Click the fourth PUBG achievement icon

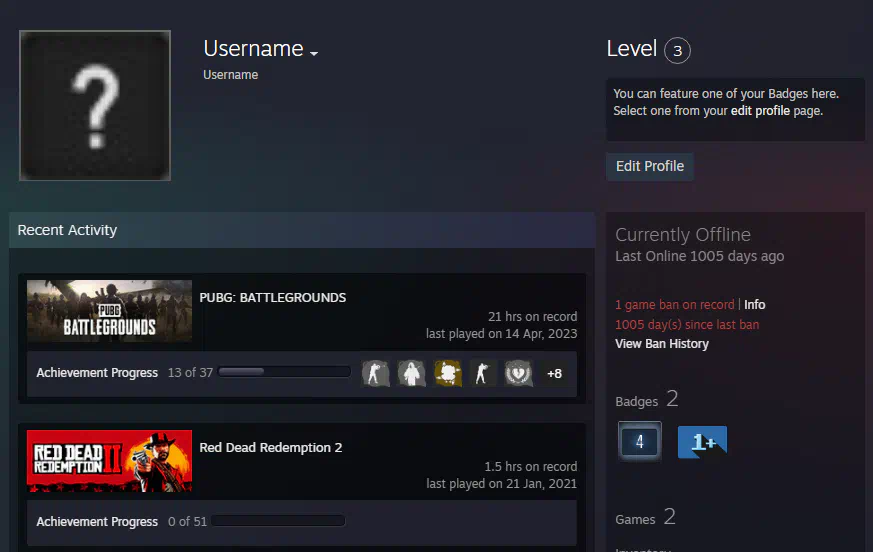483,373
